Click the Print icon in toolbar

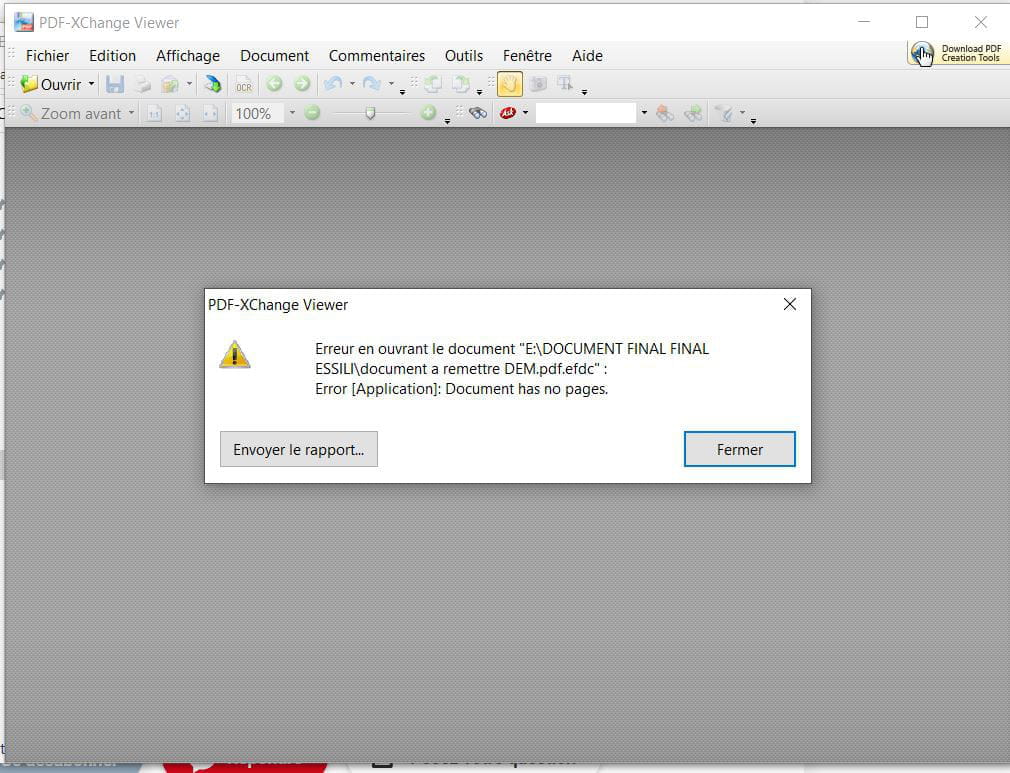click(142, 84)
